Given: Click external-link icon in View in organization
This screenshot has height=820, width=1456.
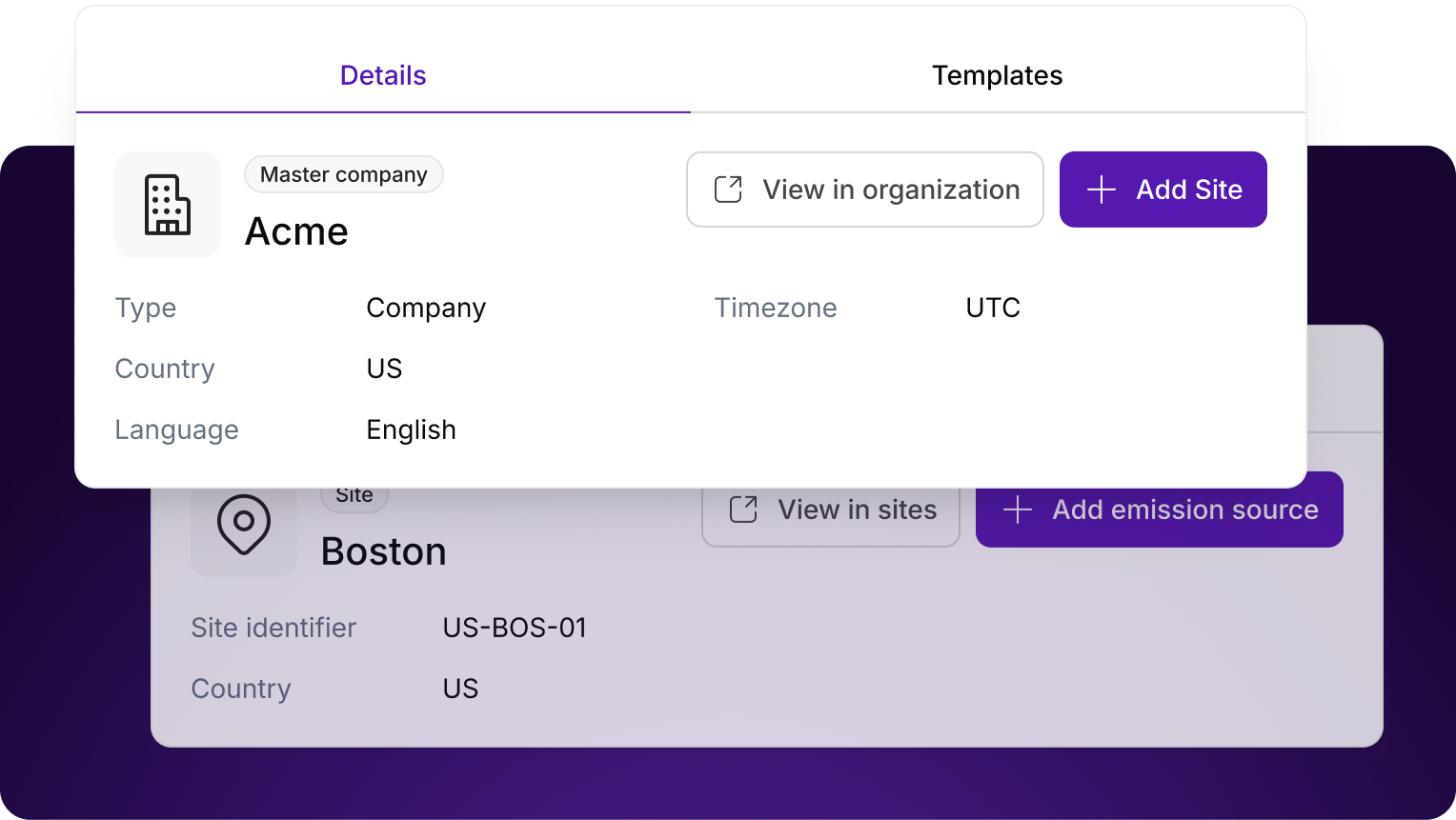Looking at the screenshot, I should tap(729, 190).
